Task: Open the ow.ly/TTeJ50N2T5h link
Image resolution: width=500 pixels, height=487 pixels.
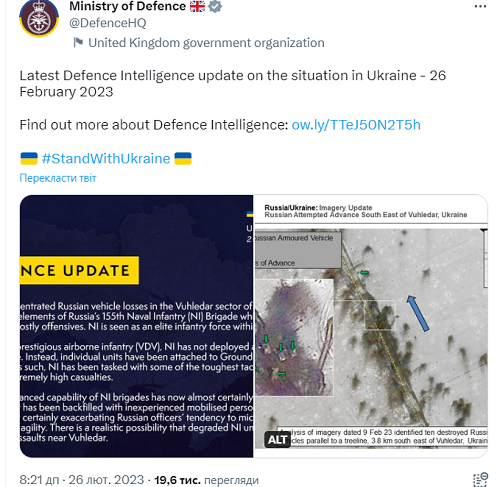Action: point(356,125)
